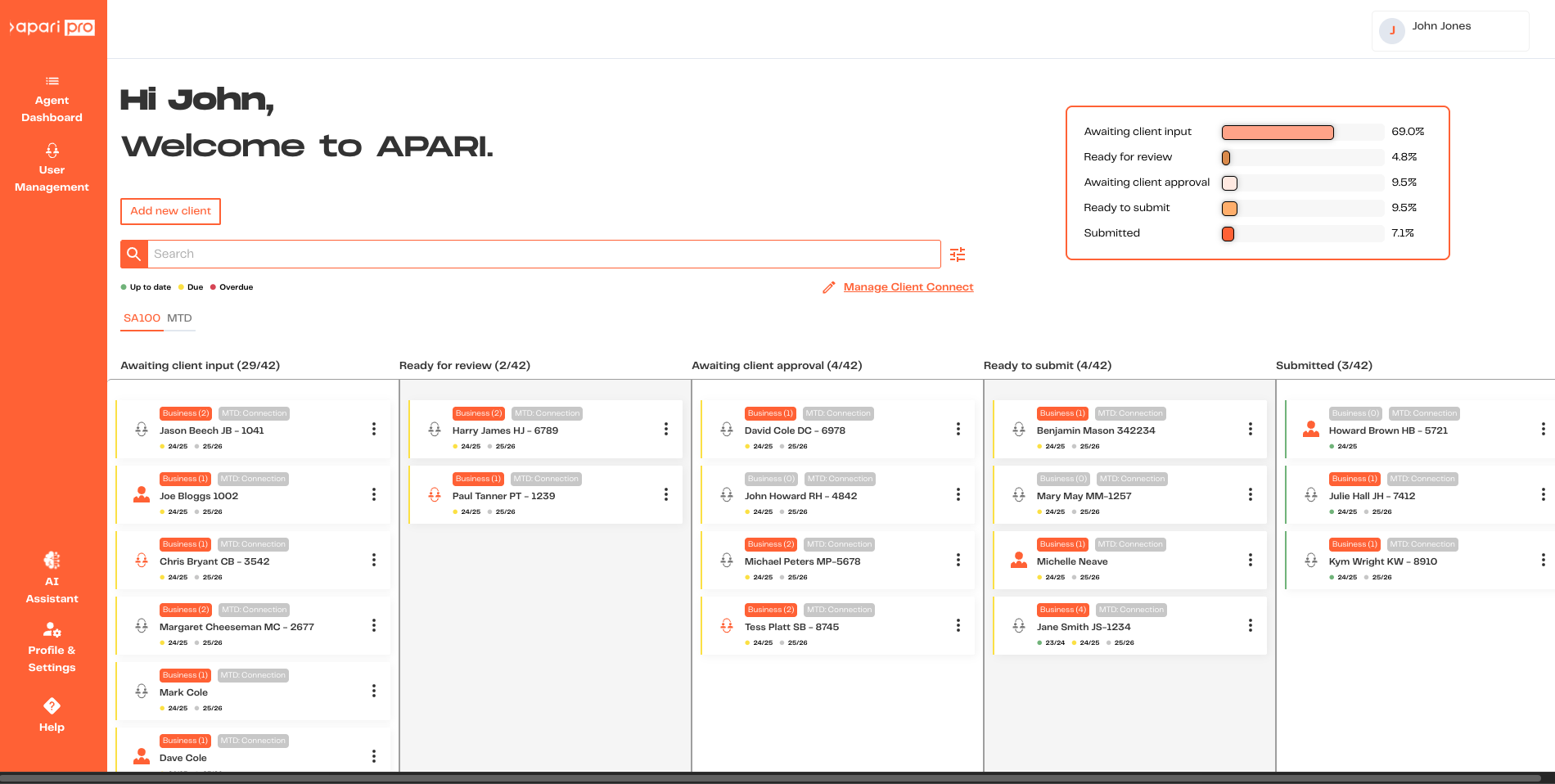Click the Mary May MM-1257 client name
Image resolution: width=1555 pixels, height=784 pixels.
[1084, 496]
